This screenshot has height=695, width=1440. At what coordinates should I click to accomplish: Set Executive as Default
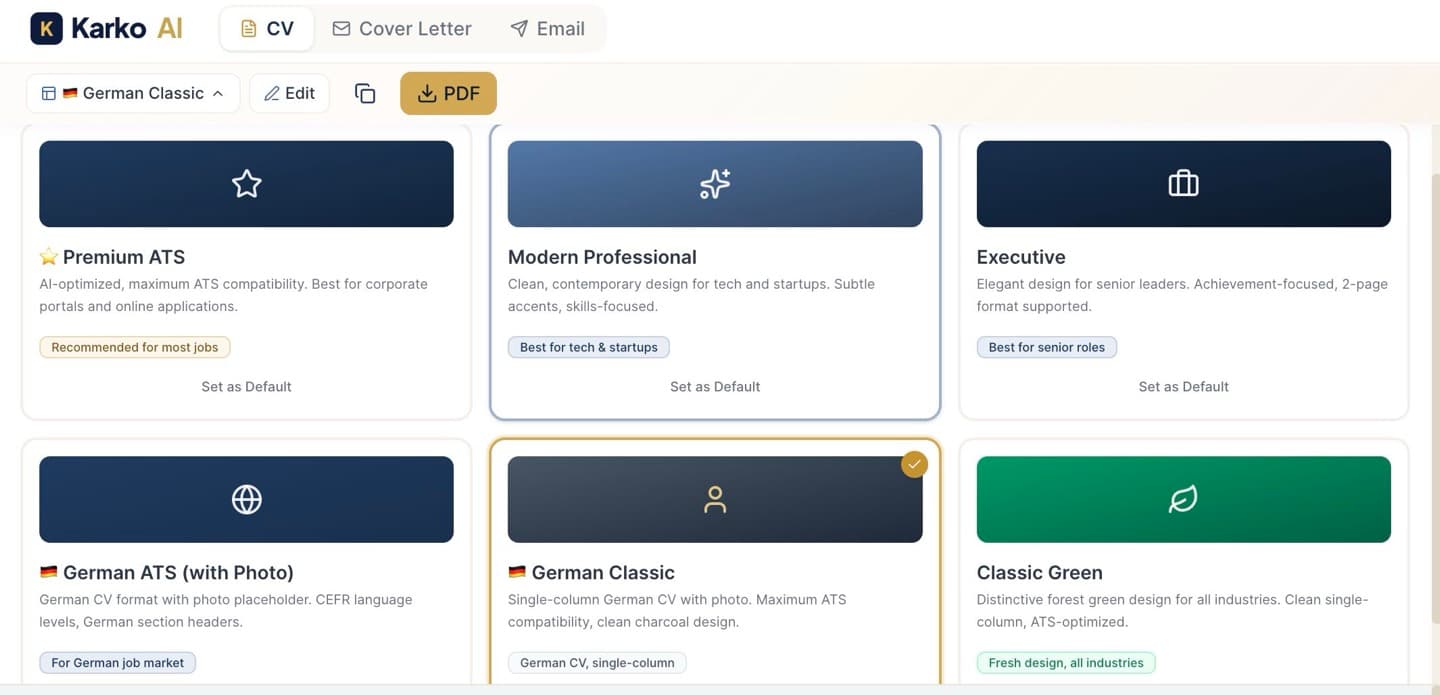pos(1183,386)
